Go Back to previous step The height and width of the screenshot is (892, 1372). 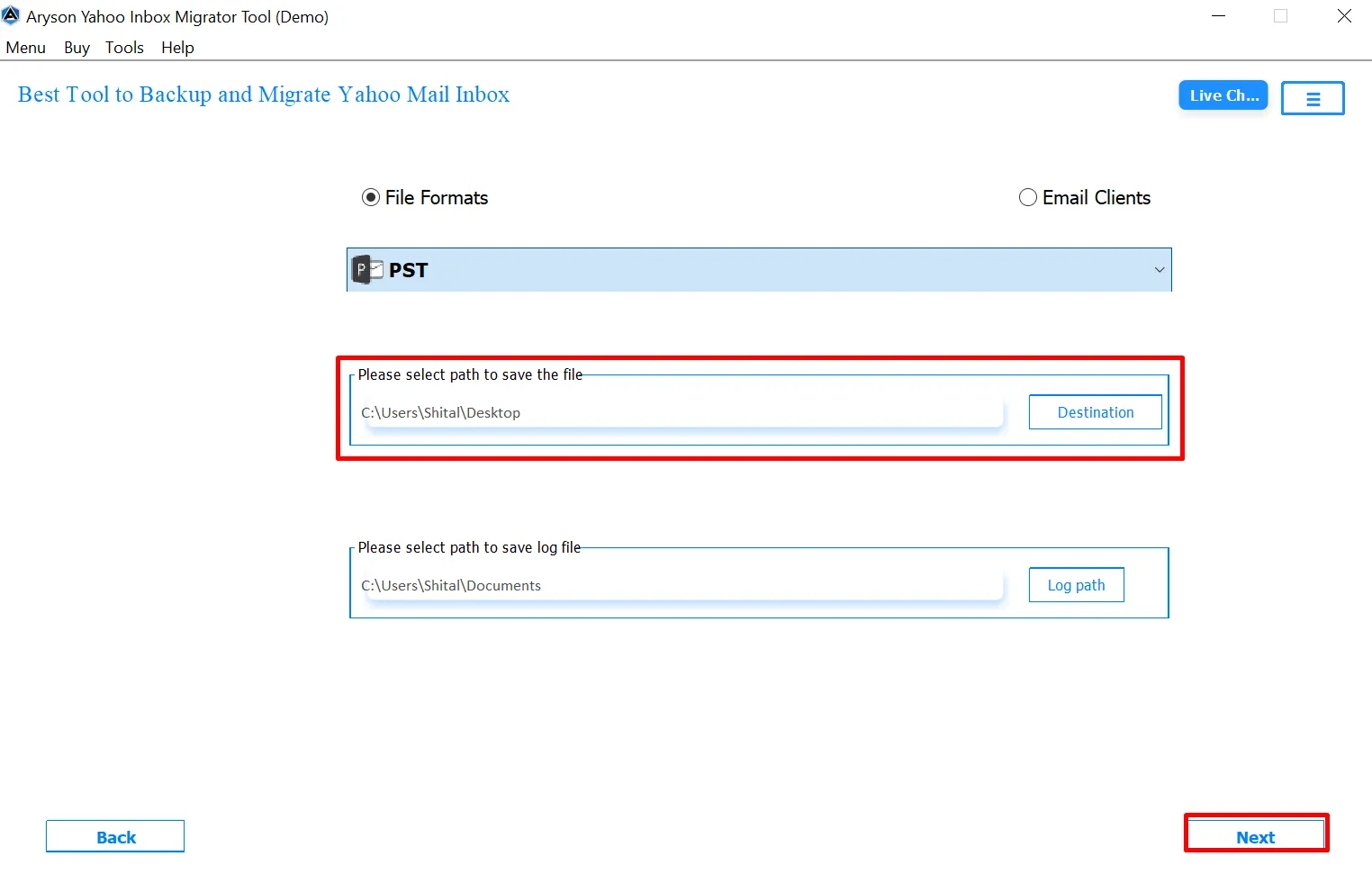(115, 837)
